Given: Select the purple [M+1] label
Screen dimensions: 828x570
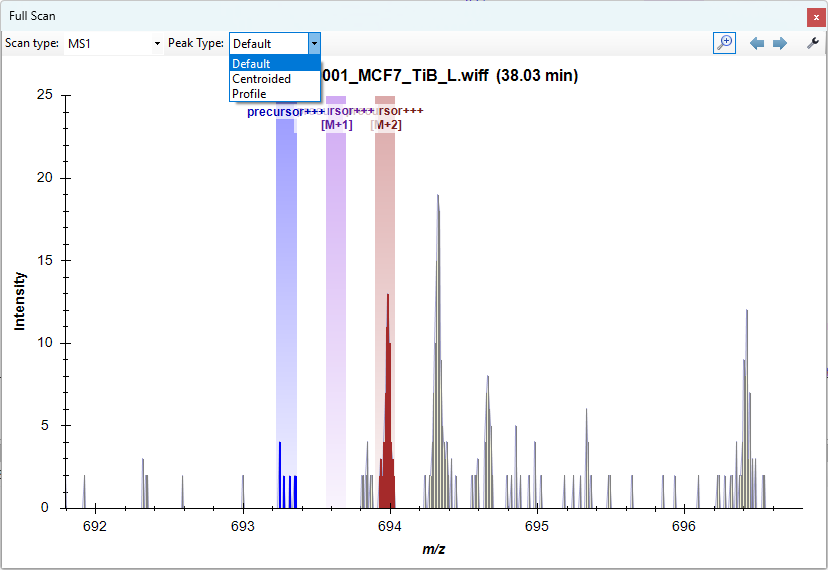Looking at the screenshot, I should point(336,125).
